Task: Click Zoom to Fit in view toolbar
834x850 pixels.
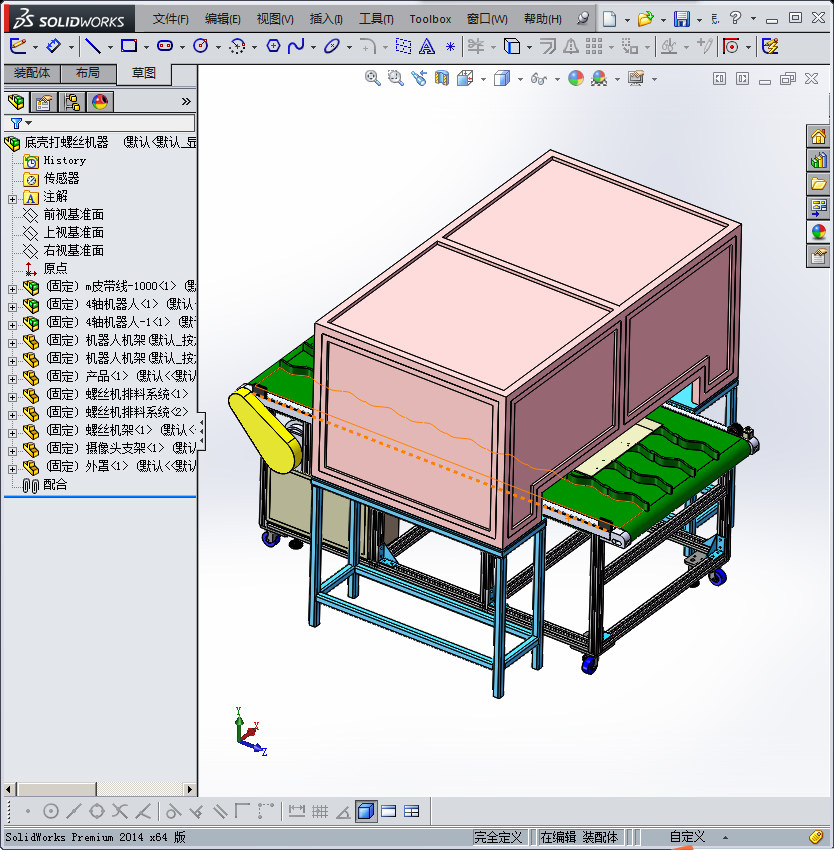Action: pos(373,79)
